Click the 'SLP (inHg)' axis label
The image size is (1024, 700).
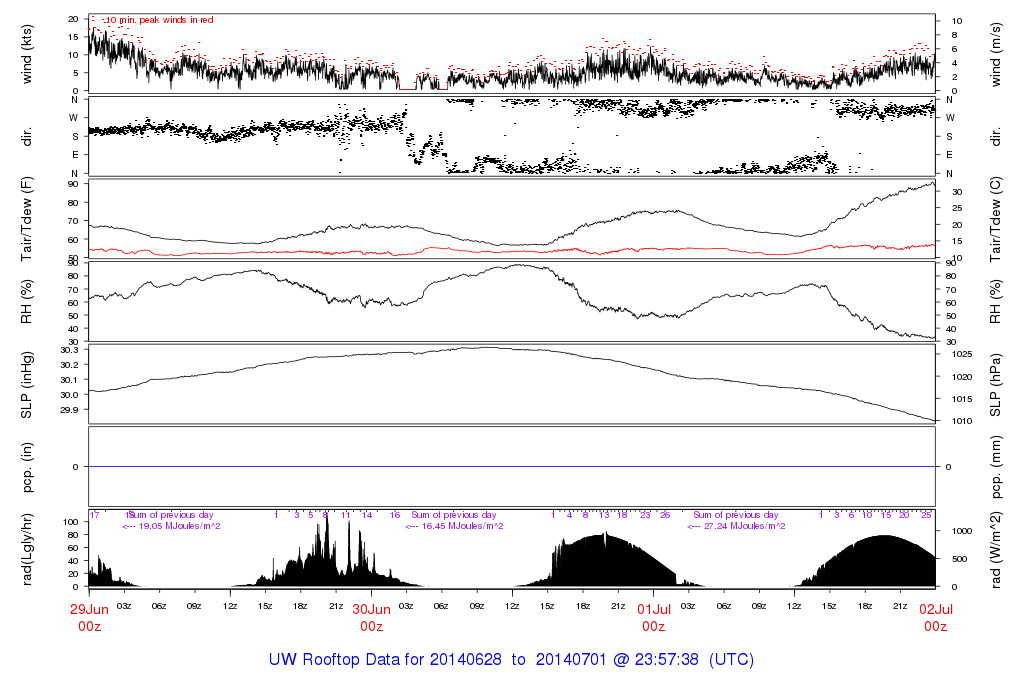pos(27,384)
